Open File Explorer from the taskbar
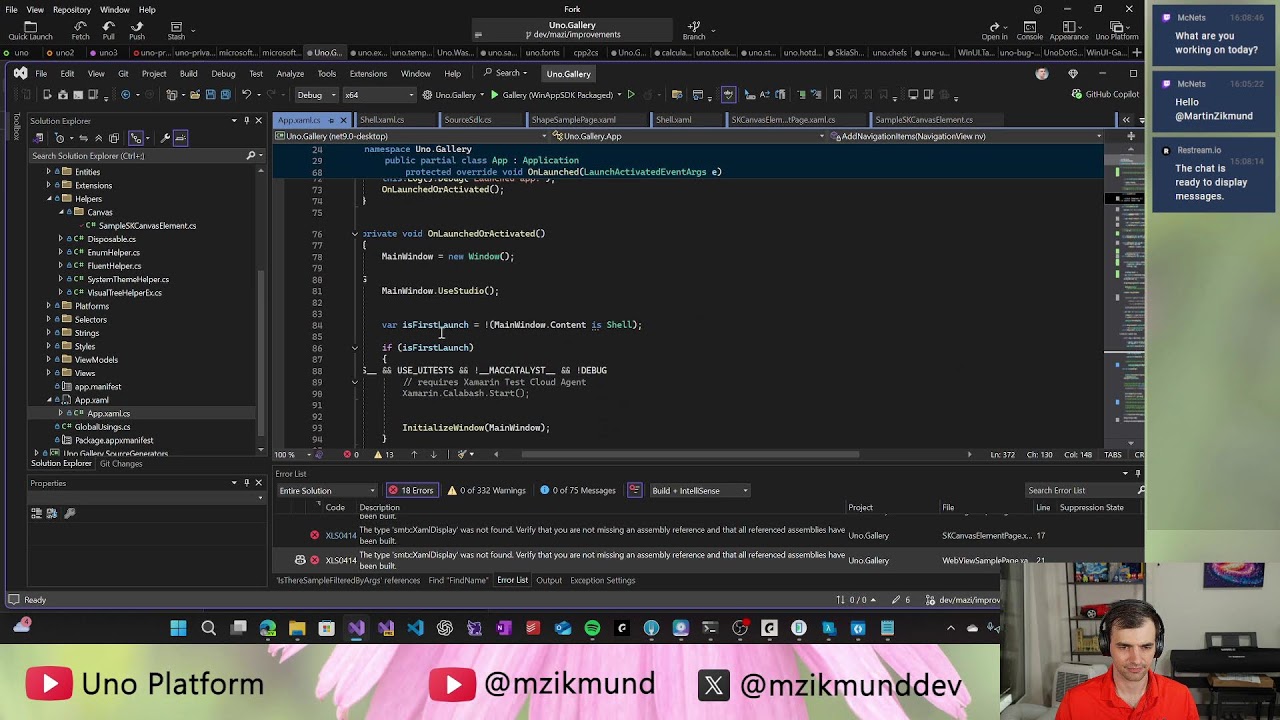Screen dimensions: 1280x720 point(297,628)
